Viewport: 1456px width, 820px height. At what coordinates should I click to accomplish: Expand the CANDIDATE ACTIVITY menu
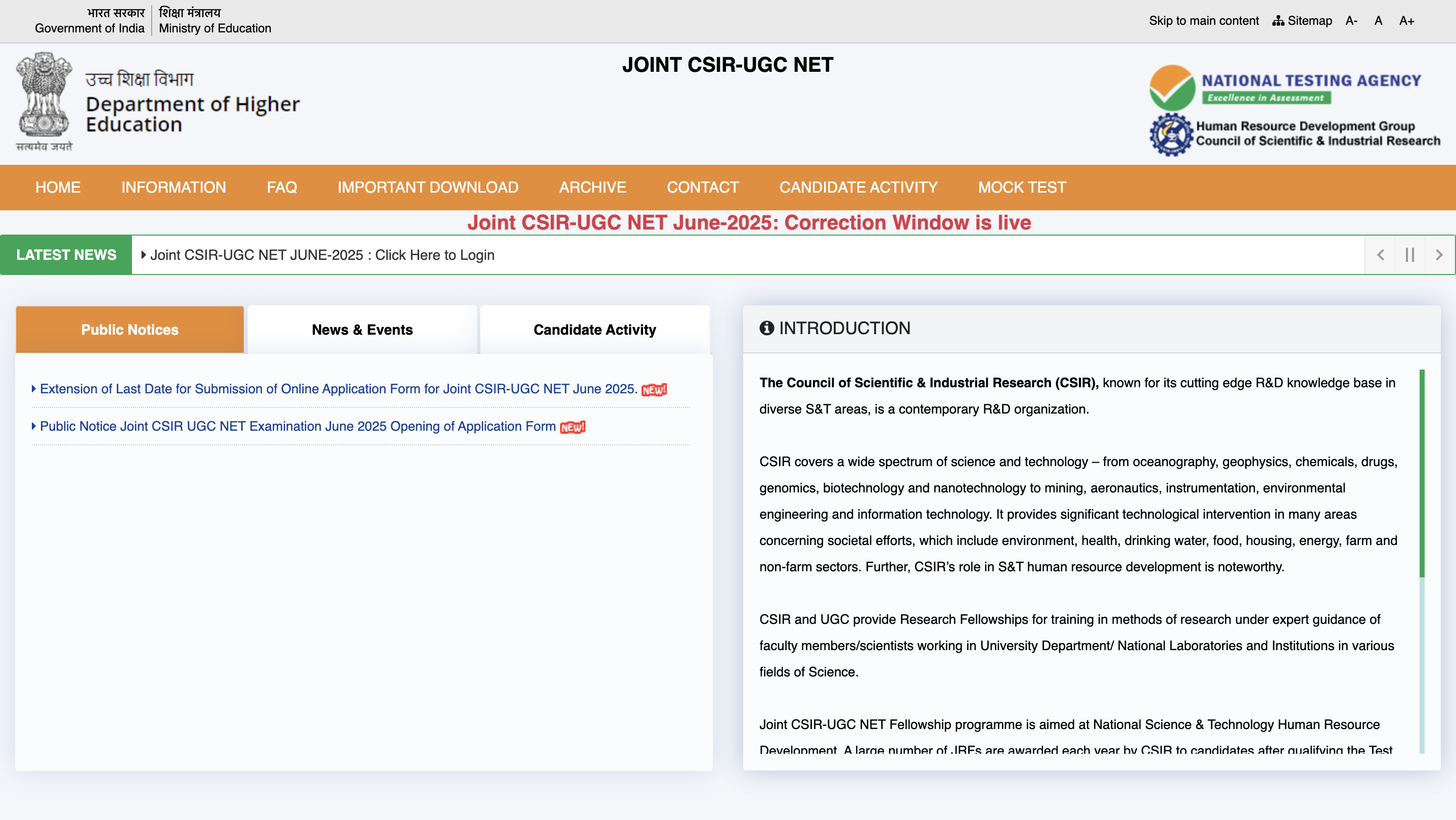point(858,187)
